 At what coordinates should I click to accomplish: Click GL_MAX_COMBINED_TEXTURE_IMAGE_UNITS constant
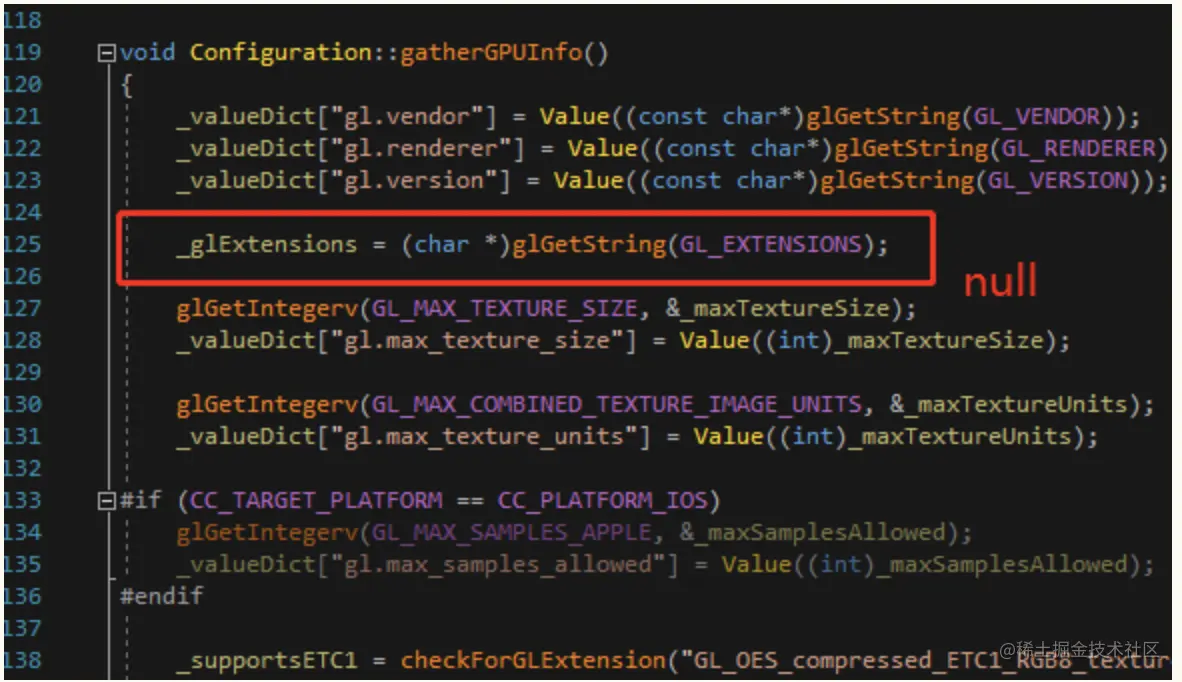(616, 405)
